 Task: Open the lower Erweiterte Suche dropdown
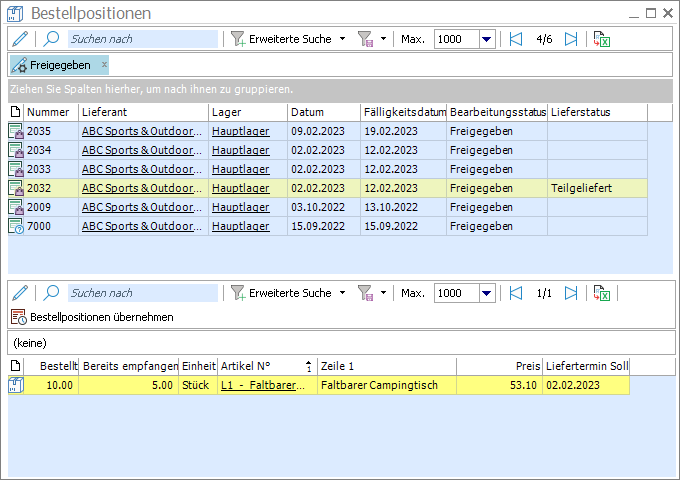(342, 293)
